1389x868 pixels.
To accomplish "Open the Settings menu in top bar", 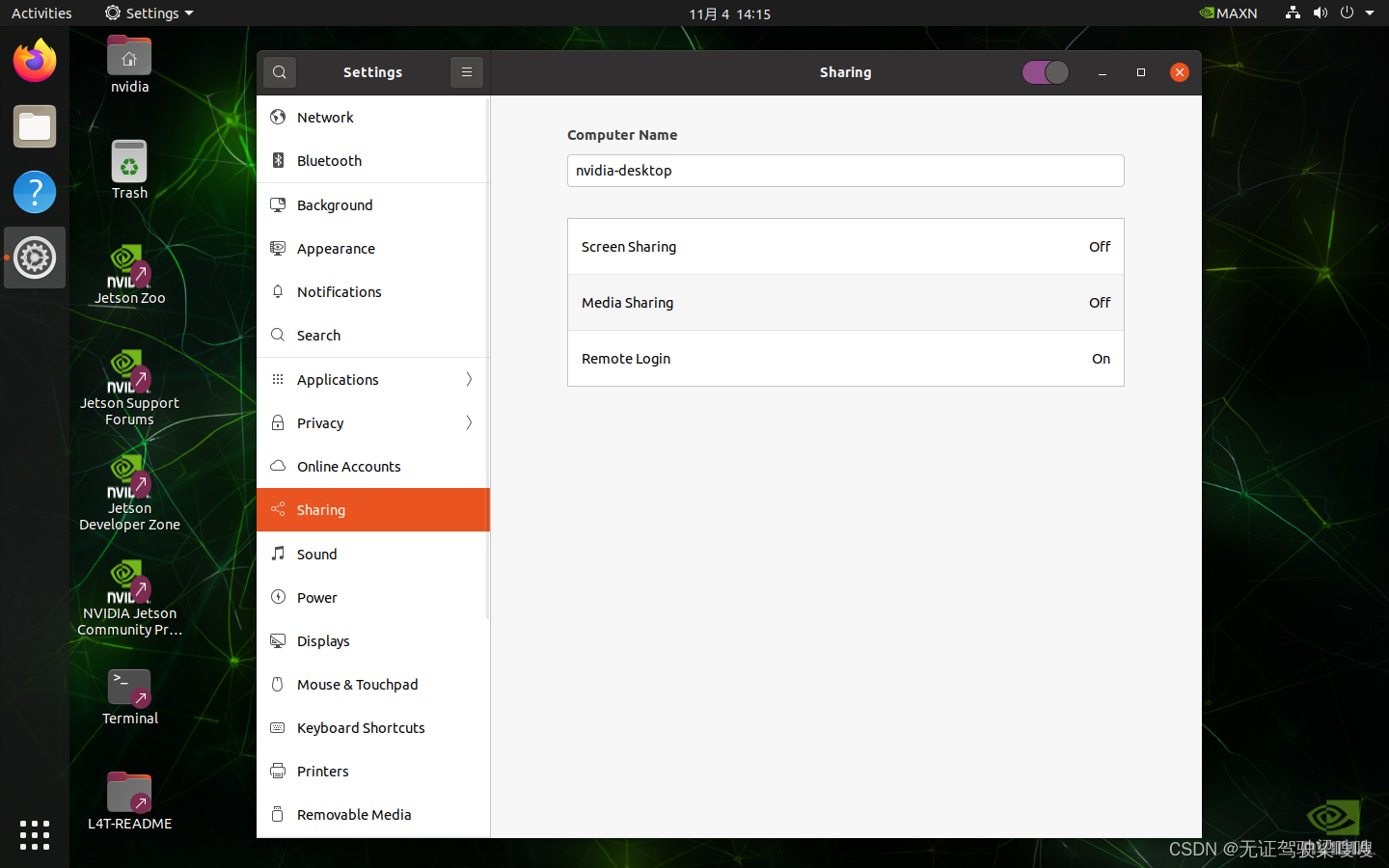I will tap(149, 13).
